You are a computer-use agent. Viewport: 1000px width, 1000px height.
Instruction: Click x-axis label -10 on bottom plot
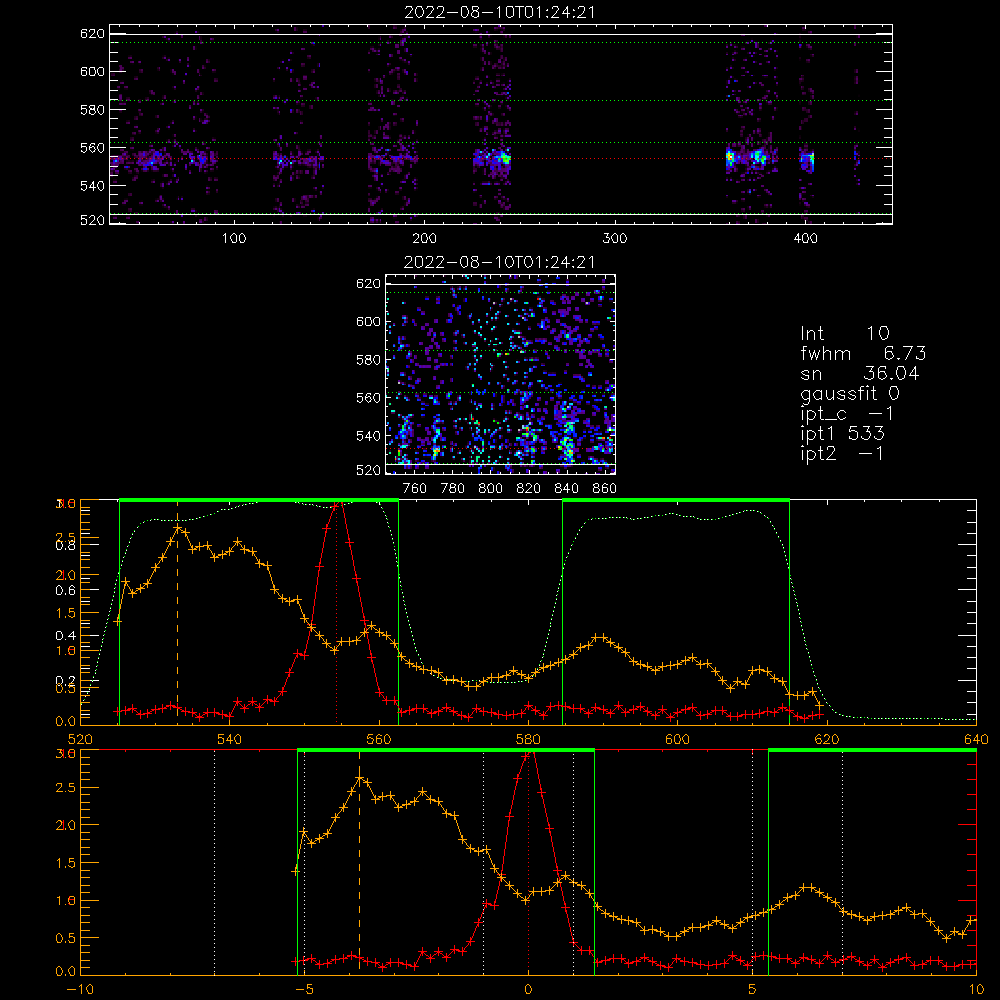pos(80,989)
